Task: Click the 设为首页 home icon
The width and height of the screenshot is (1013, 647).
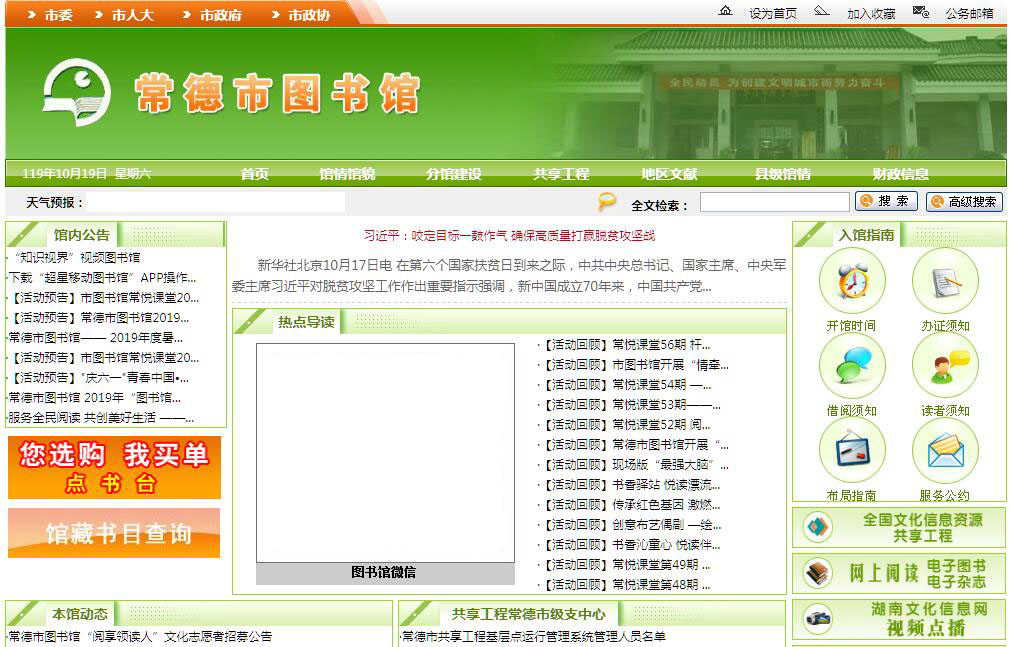Action: [726, 12]
